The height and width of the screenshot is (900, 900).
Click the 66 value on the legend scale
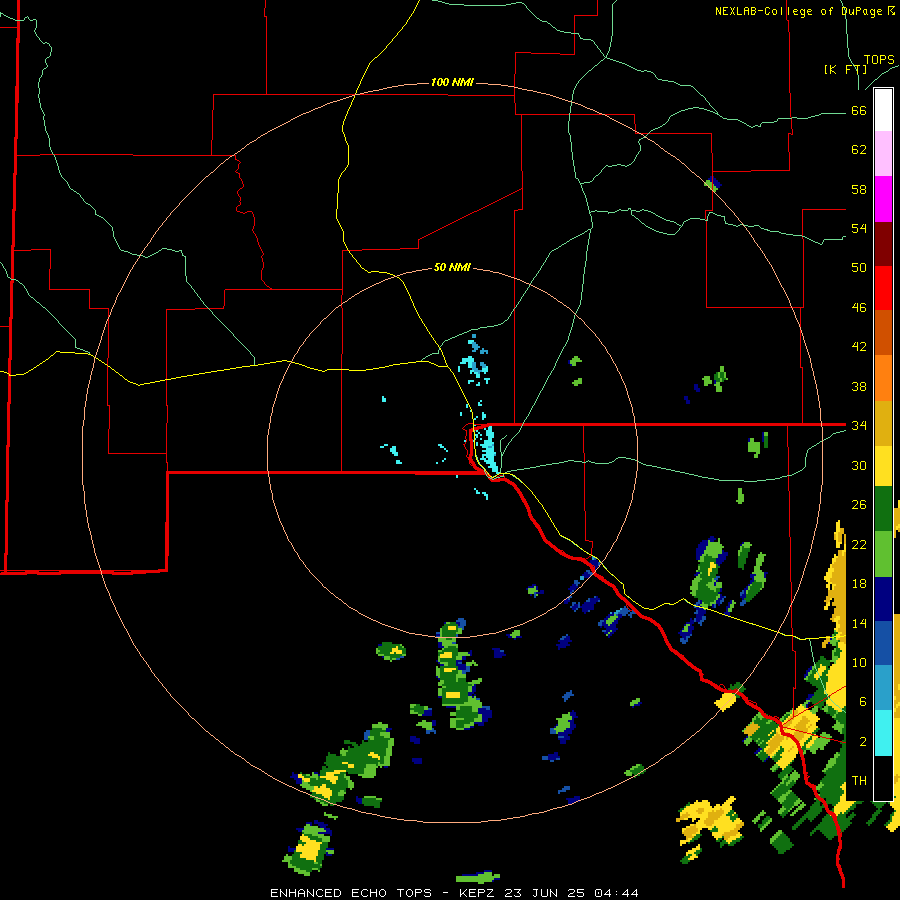coord(859,111)
